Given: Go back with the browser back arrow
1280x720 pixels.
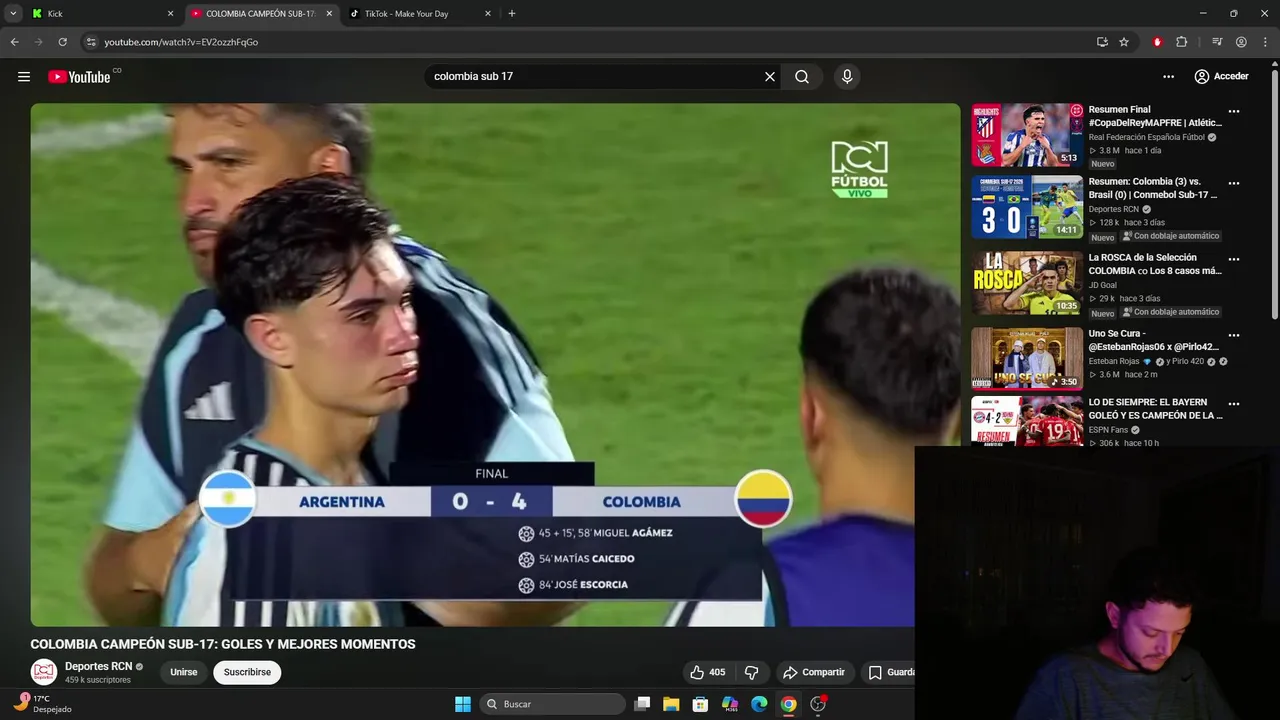Looking at the screenshot, I should 14,42.
